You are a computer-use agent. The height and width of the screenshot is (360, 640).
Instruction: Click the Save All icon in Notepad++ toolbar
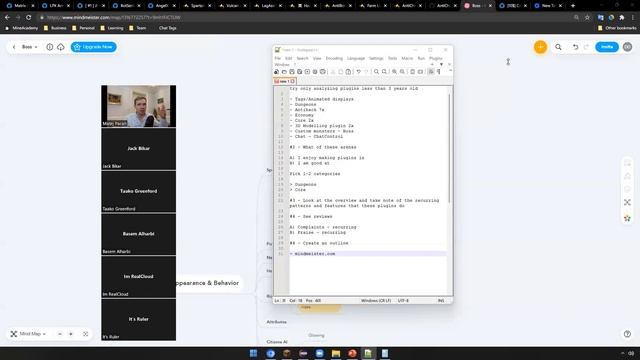point(300,72)
